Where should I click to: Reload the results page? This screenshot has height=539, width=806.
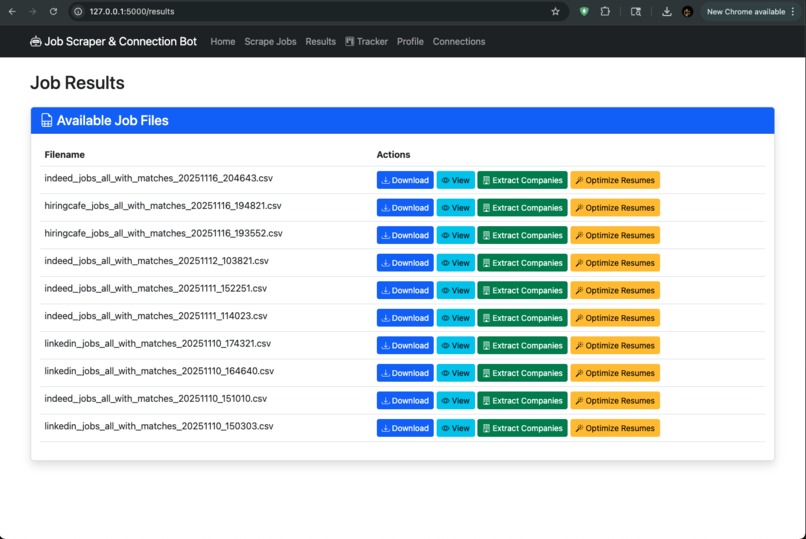(53, 11)
